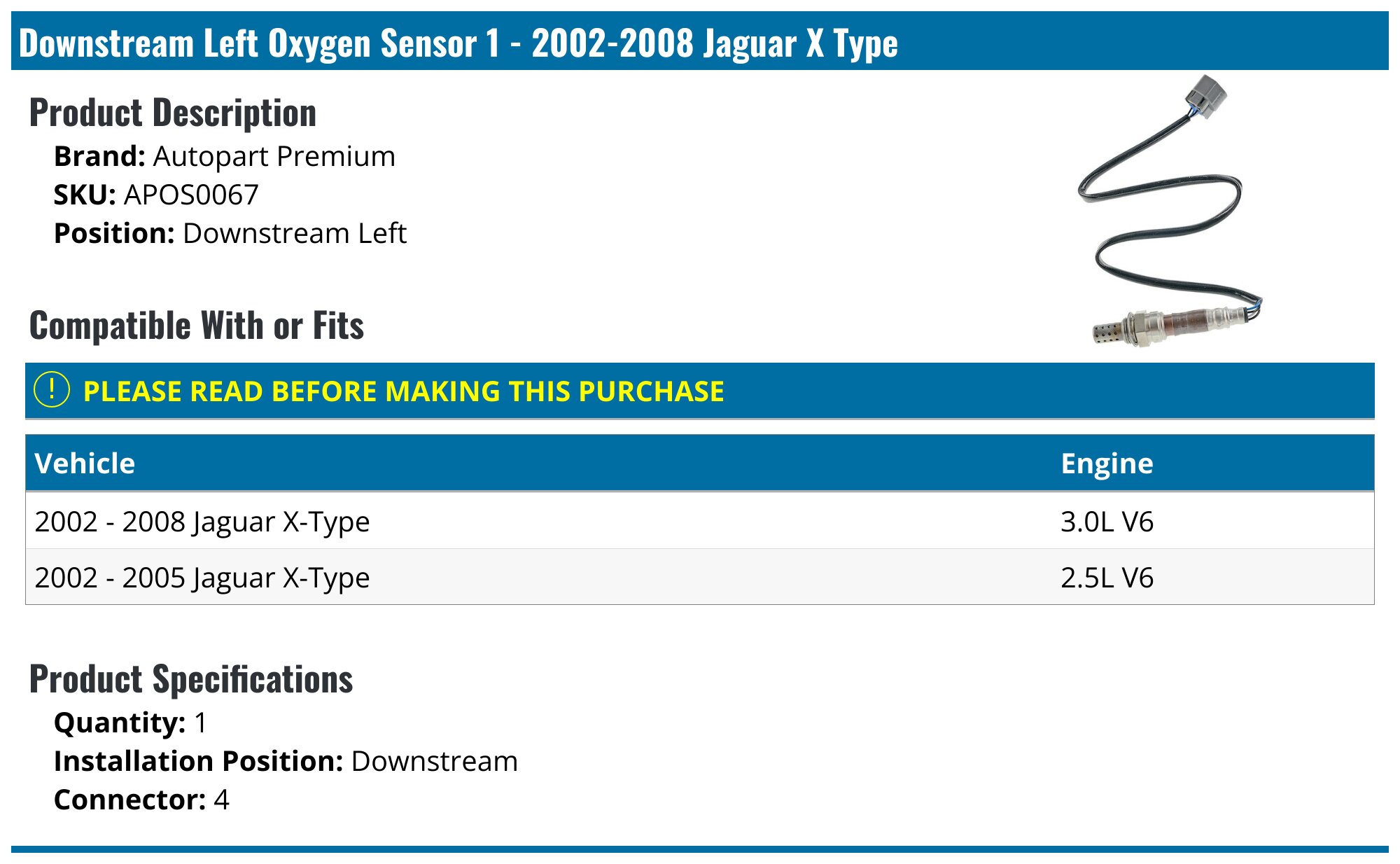Click the sensor's metal probe tip

pyautogui.click(x=1109, y=332)
